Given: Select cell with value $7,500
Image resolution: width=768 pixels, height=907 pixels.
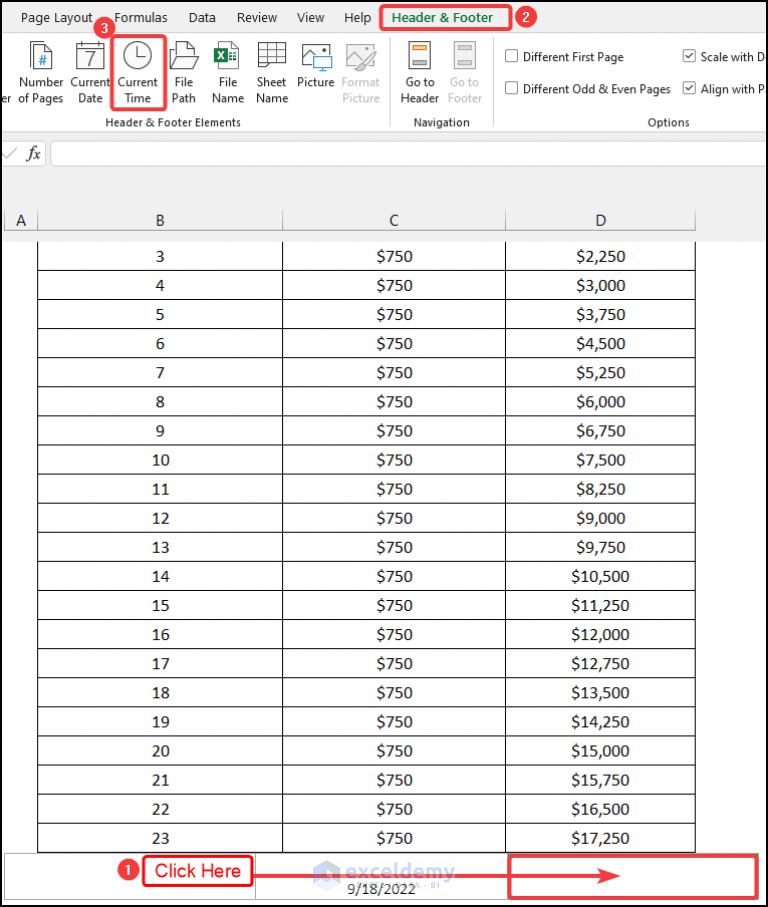Looking at the screenshot, I should click(x=600, y=460).
